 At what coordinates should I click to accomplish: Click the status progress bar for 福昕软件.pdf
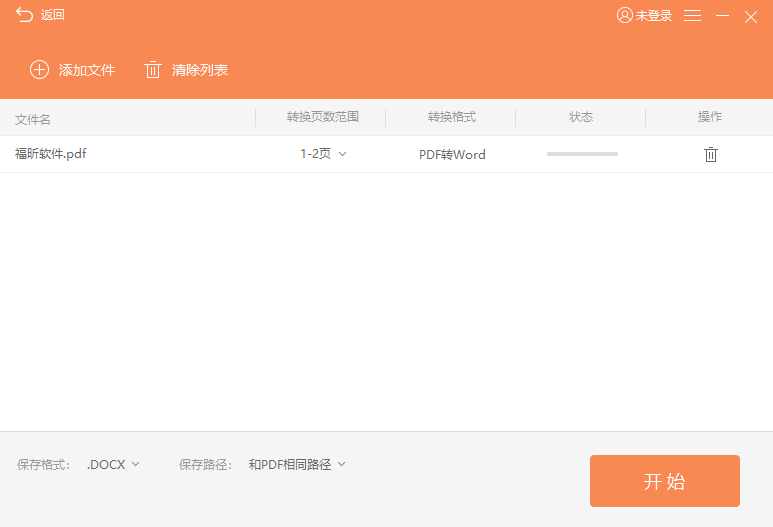pyautogui.click(x=582, y=154)
